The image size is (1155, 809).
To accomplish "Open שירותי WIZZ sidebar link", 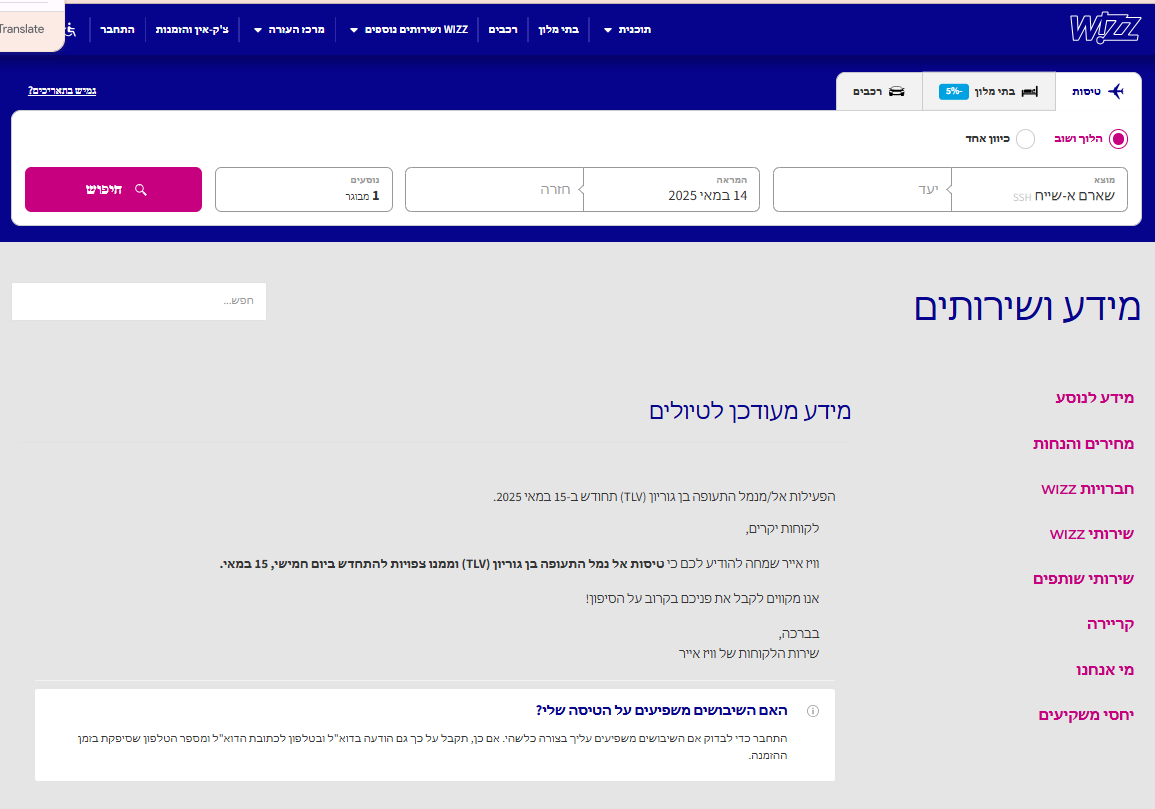I will click(x=1092, y=533).
